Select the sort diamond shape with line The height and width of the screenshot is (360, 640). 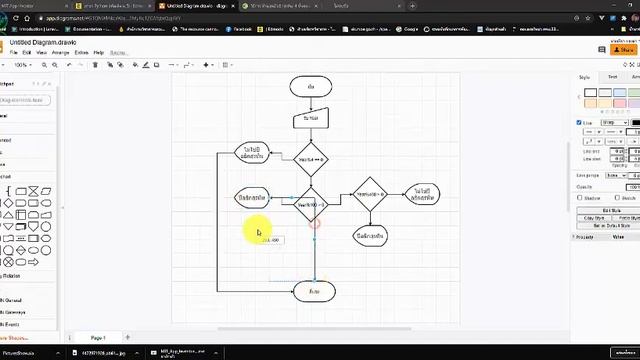click(x=21, y=250)
